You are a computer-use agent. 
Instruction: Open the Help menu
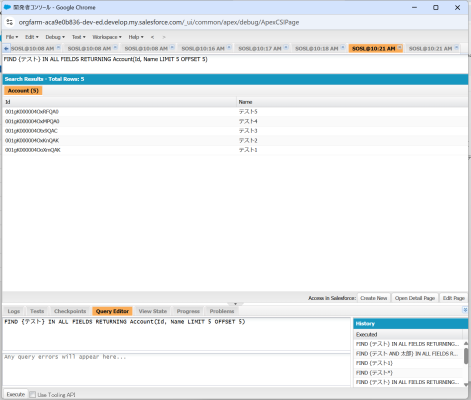coord(136,37)
